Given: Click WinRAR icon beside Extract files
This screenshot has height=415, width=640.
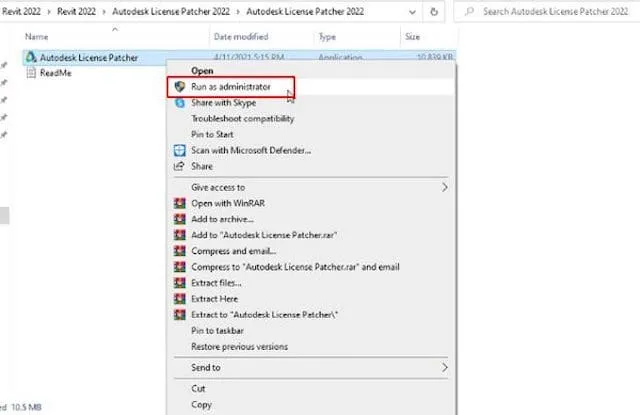Looking at the screenshot, I should point(180,283).
